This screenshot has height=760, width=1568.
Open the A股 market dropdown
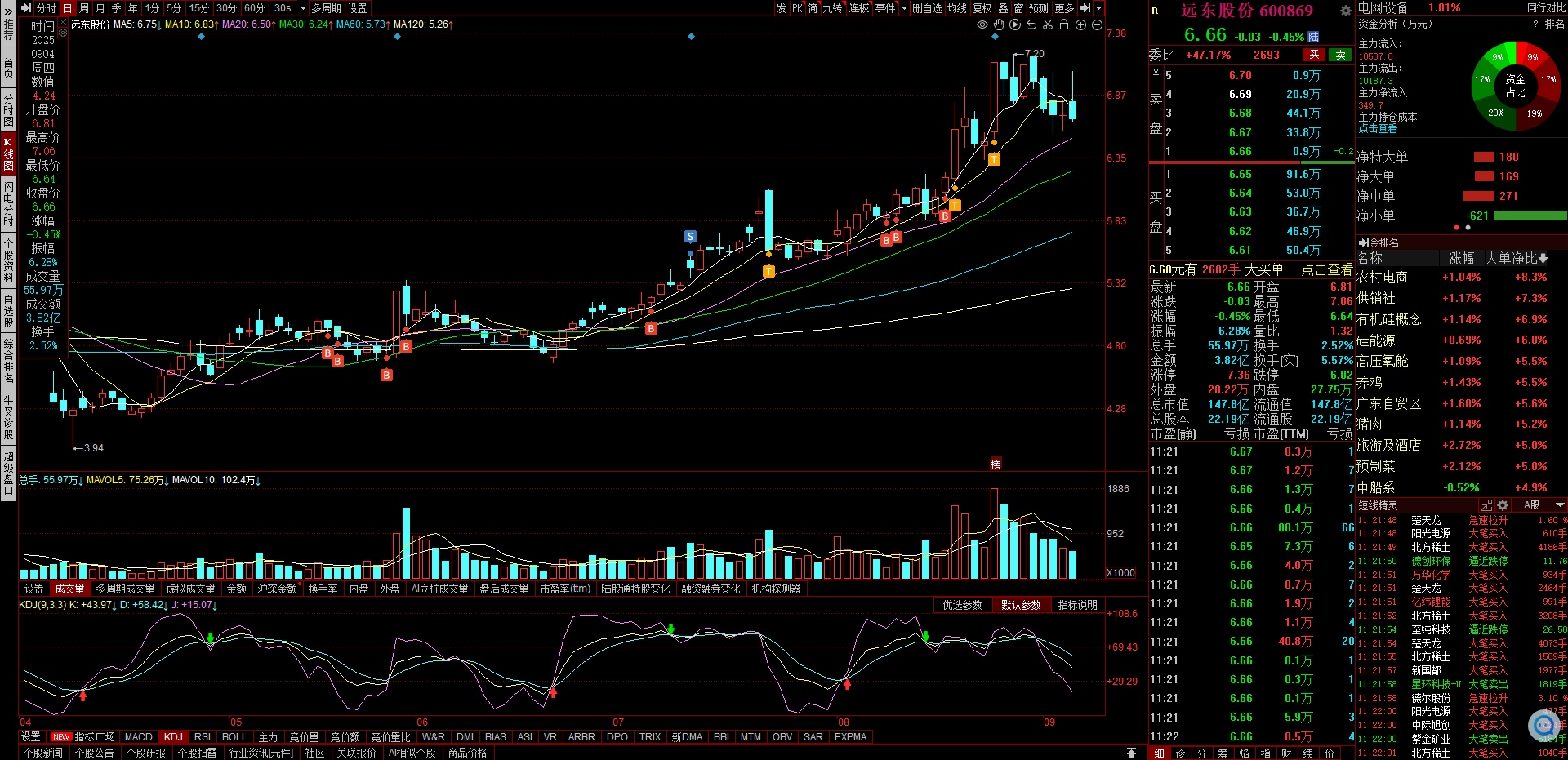point(1543,505)
